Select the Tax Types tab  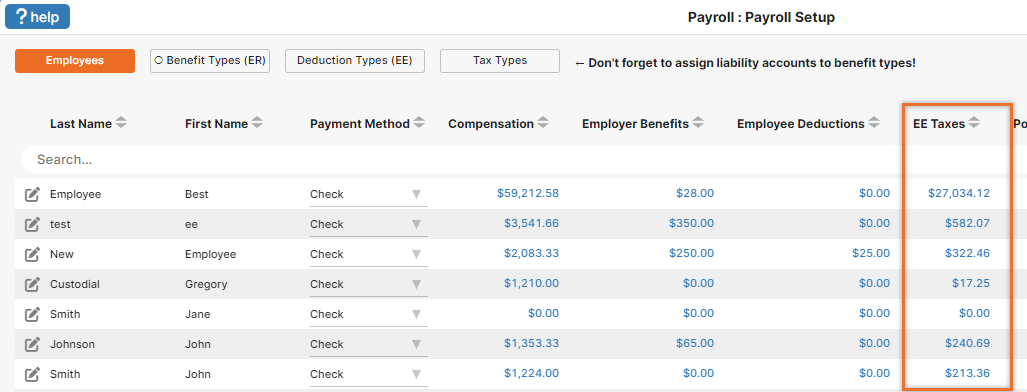[500, 61]
